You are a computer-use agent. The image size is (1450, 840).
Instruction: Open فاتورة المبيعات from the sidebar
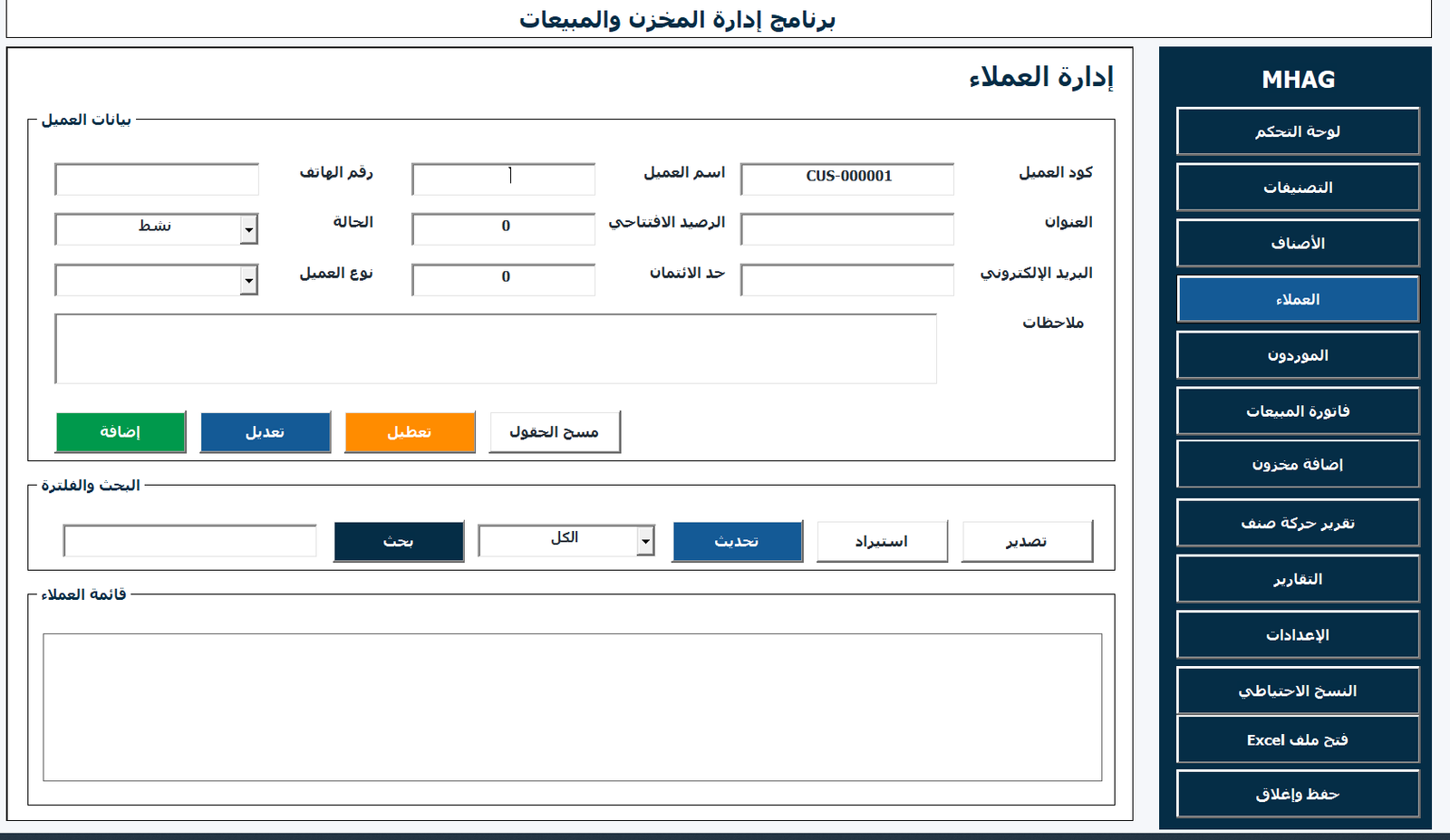[1298, 411]
